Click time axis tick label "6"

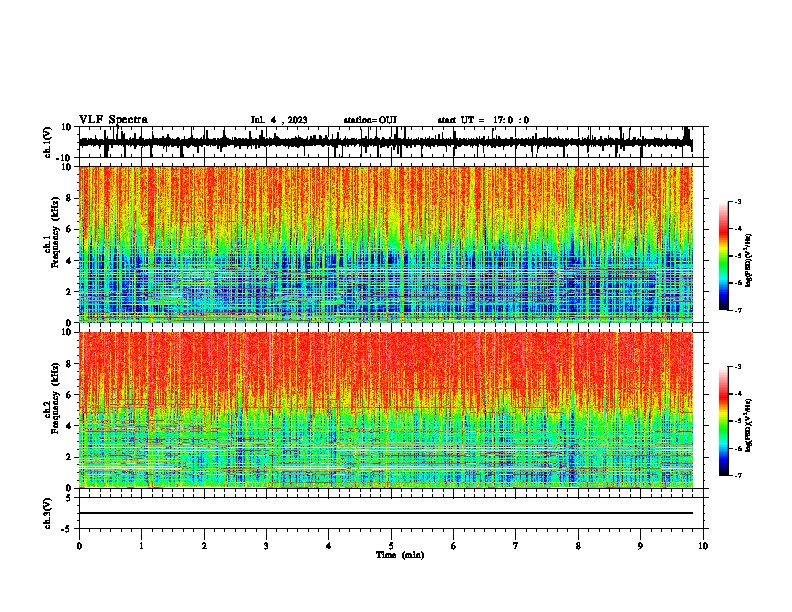pos(454,546)
